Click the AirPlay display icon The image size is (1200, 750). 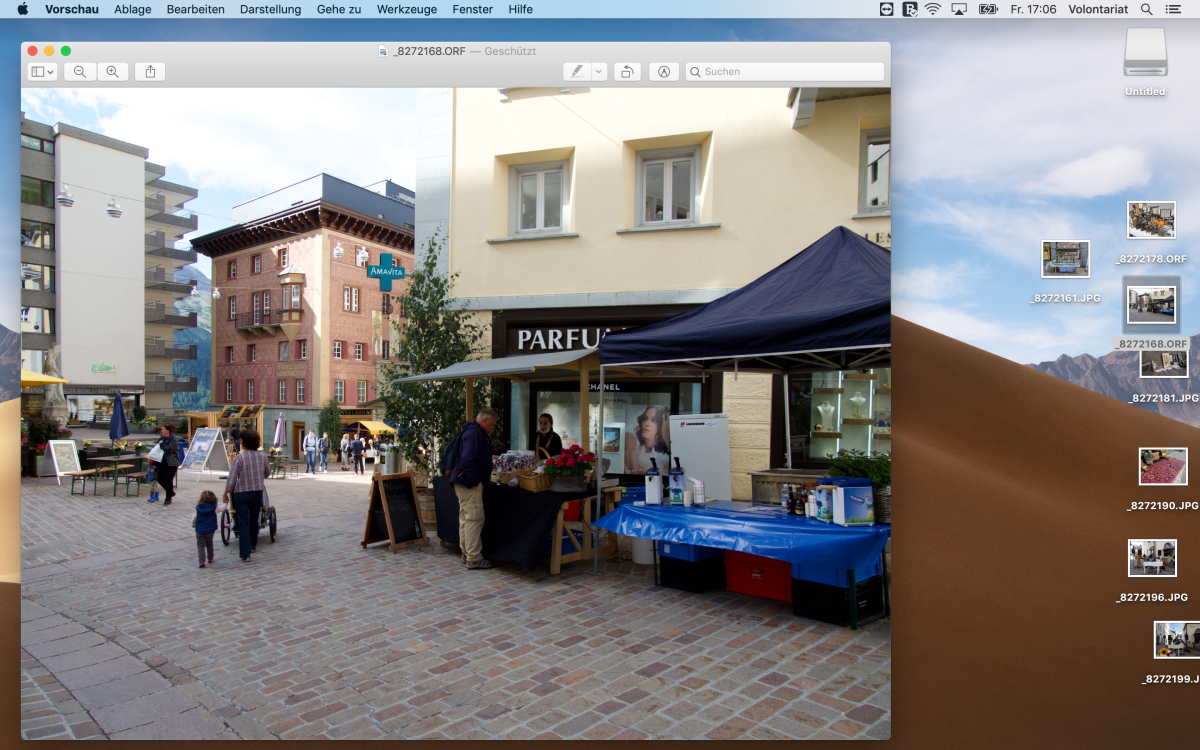[959, 9]
